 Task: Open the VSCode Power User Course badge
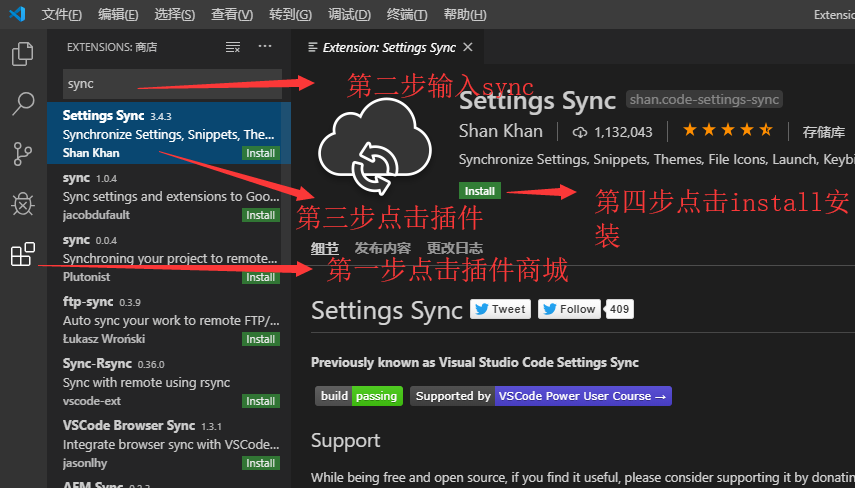[541, 396]
